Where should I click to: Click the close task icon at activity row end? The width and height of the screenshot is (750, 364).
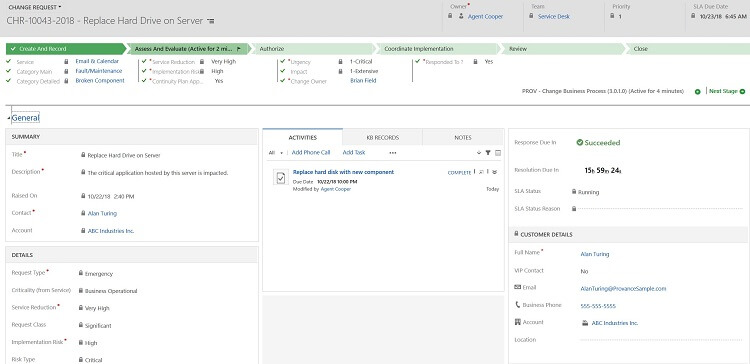(495, 172)
